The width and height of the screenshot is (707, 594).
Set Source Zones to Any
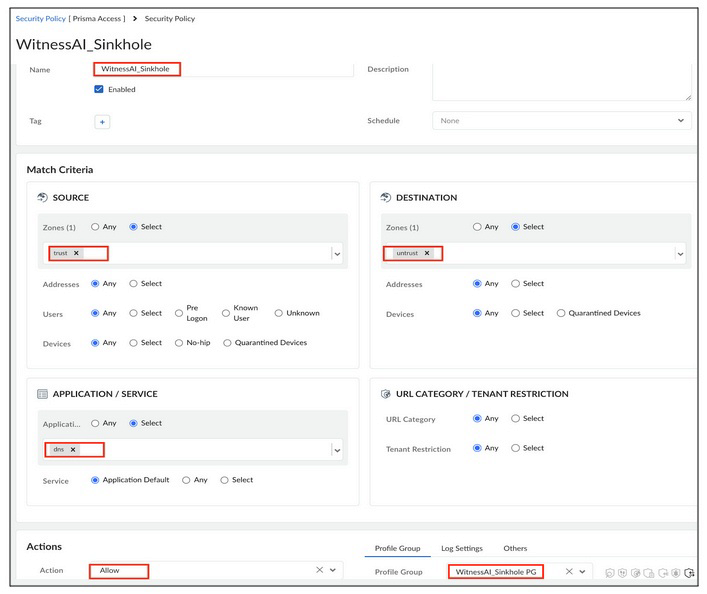point(96,227)
